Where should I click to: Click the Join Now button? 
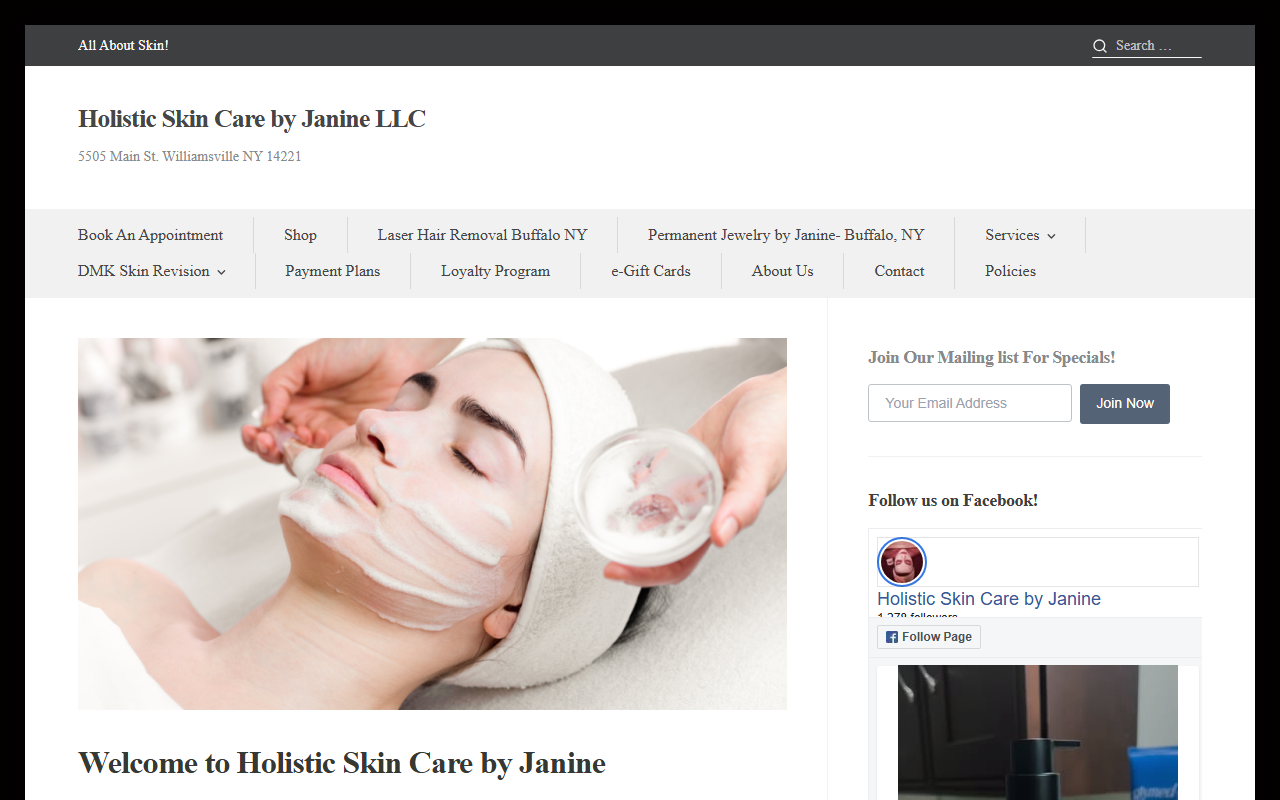point(1125,404)
